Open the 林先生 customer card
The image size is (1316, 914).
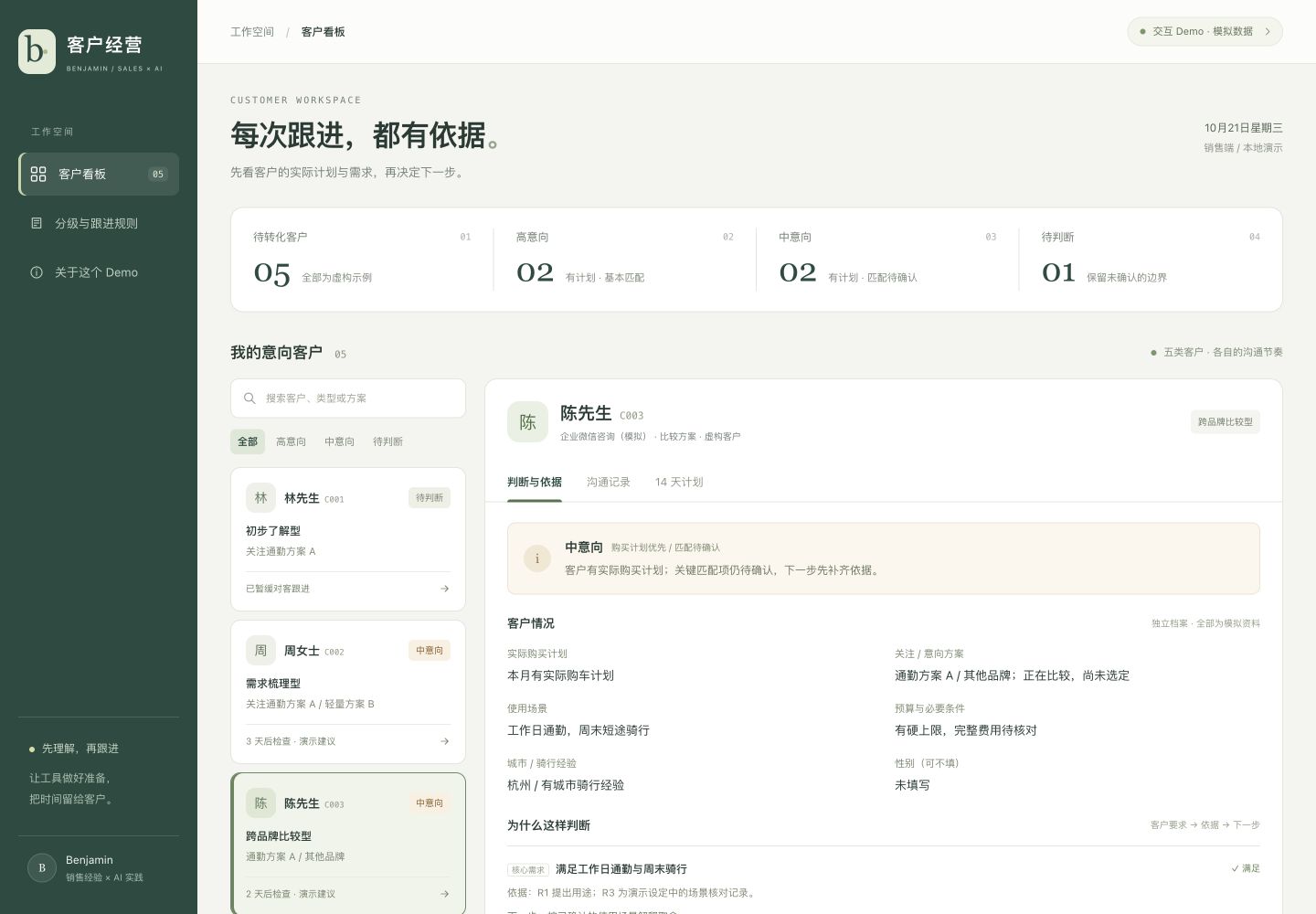348,539
